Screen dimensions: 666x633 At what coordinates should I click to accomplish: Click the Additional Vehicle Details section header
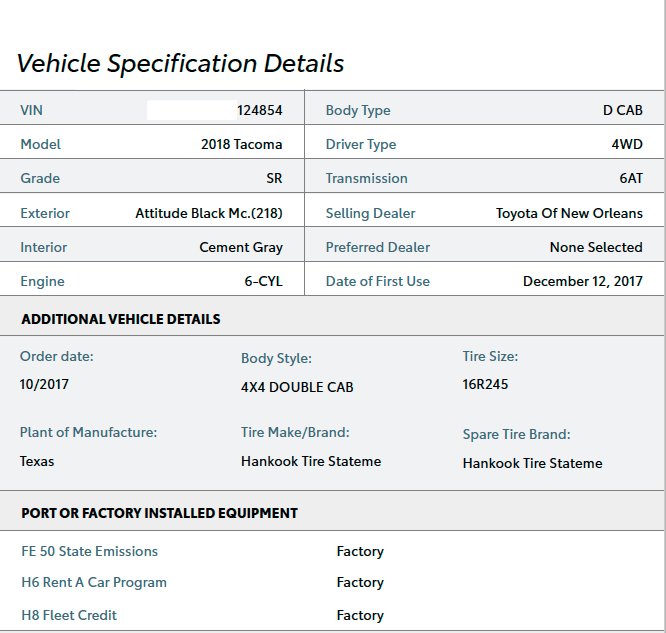121,319
